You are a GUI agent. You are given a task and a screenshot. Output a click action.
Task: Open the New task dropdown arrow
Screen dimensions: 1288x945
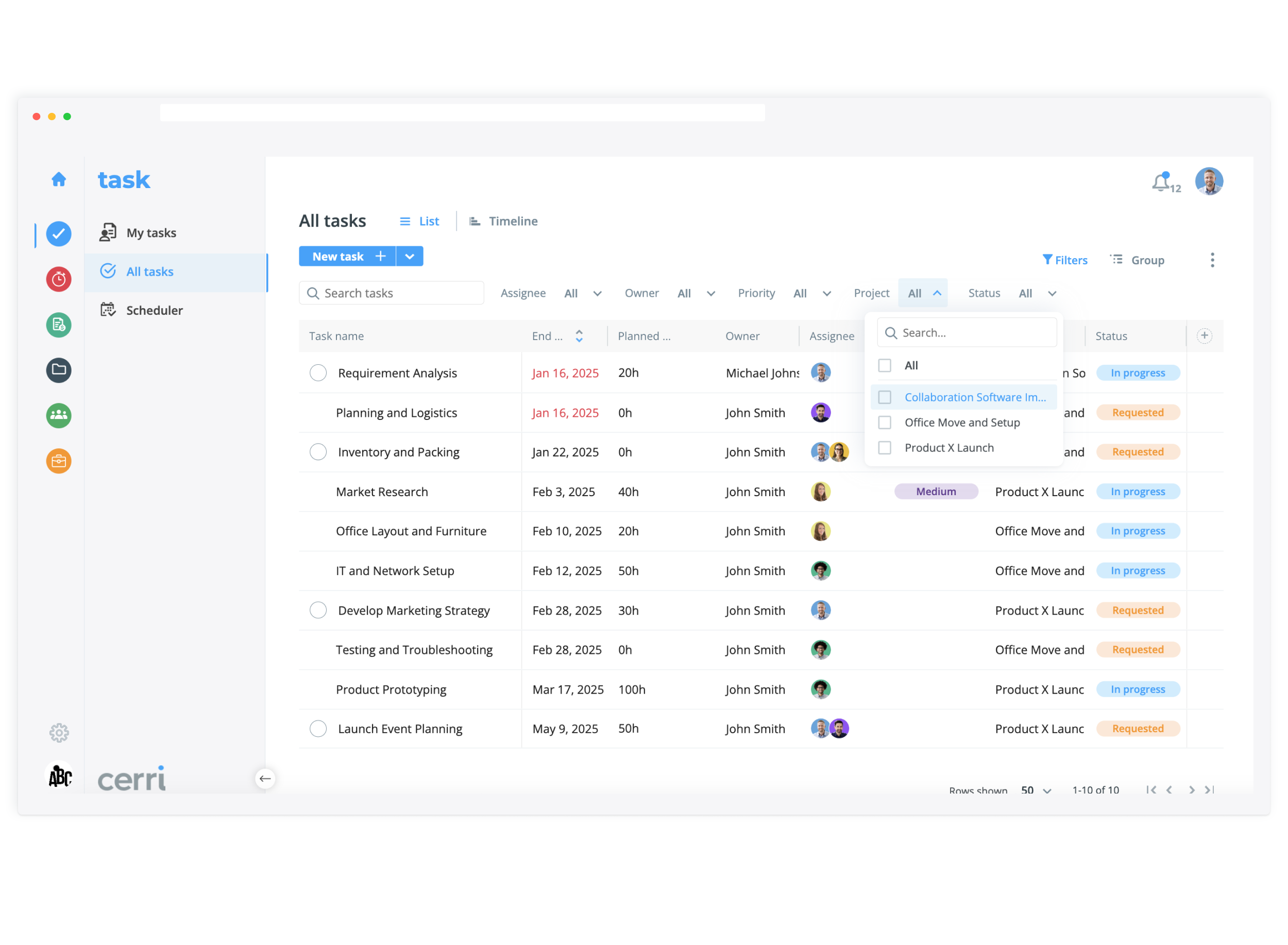(x=410, y=257)
